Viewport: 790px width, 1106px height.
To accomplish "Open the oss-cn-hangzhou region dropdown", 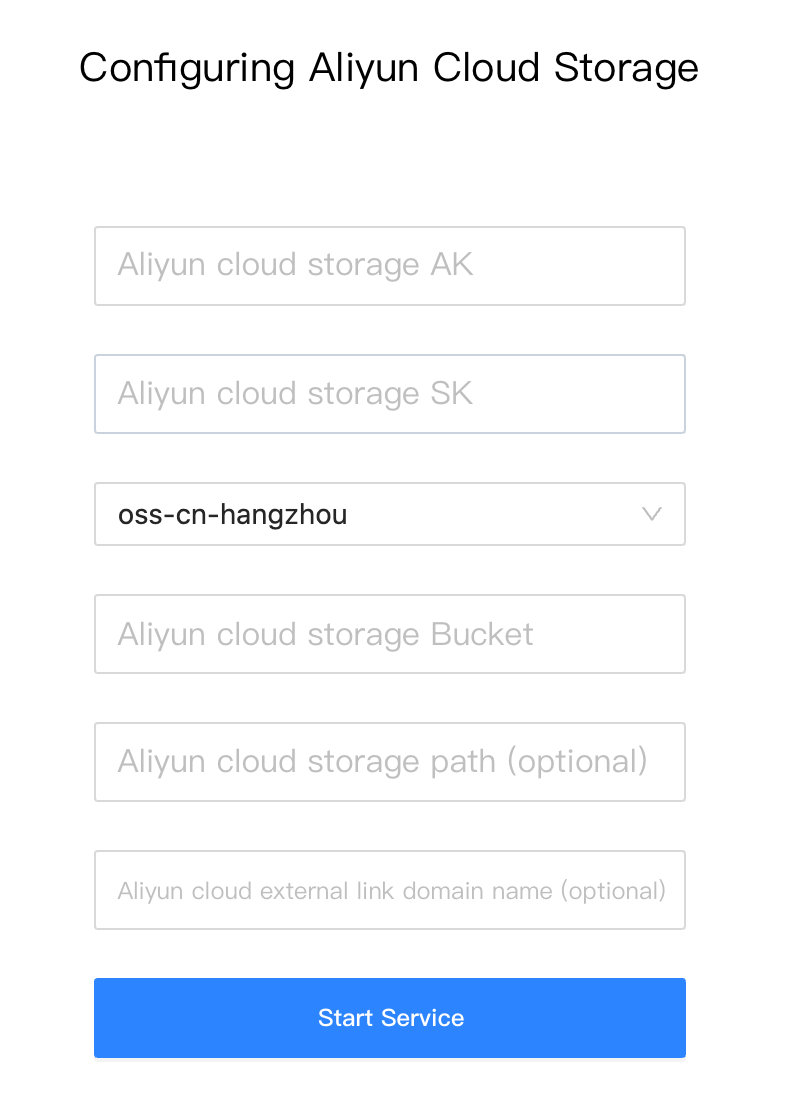I will click(x=389, y=514).
